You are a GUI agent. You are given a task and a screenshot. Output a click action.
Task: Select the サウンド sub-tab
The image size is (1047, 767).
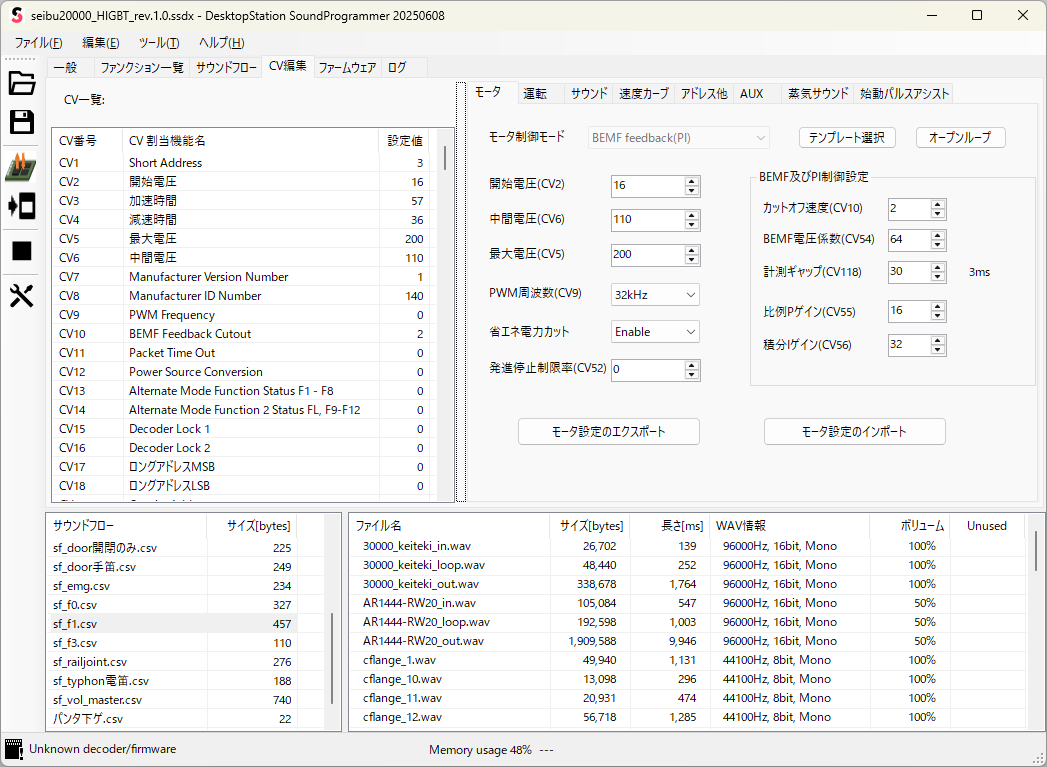tap(589, 93)
